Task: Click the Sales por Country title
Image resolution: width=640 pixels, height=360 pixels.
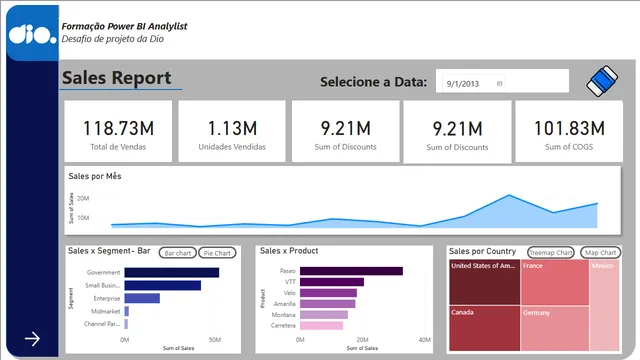Action: point(482,251)
